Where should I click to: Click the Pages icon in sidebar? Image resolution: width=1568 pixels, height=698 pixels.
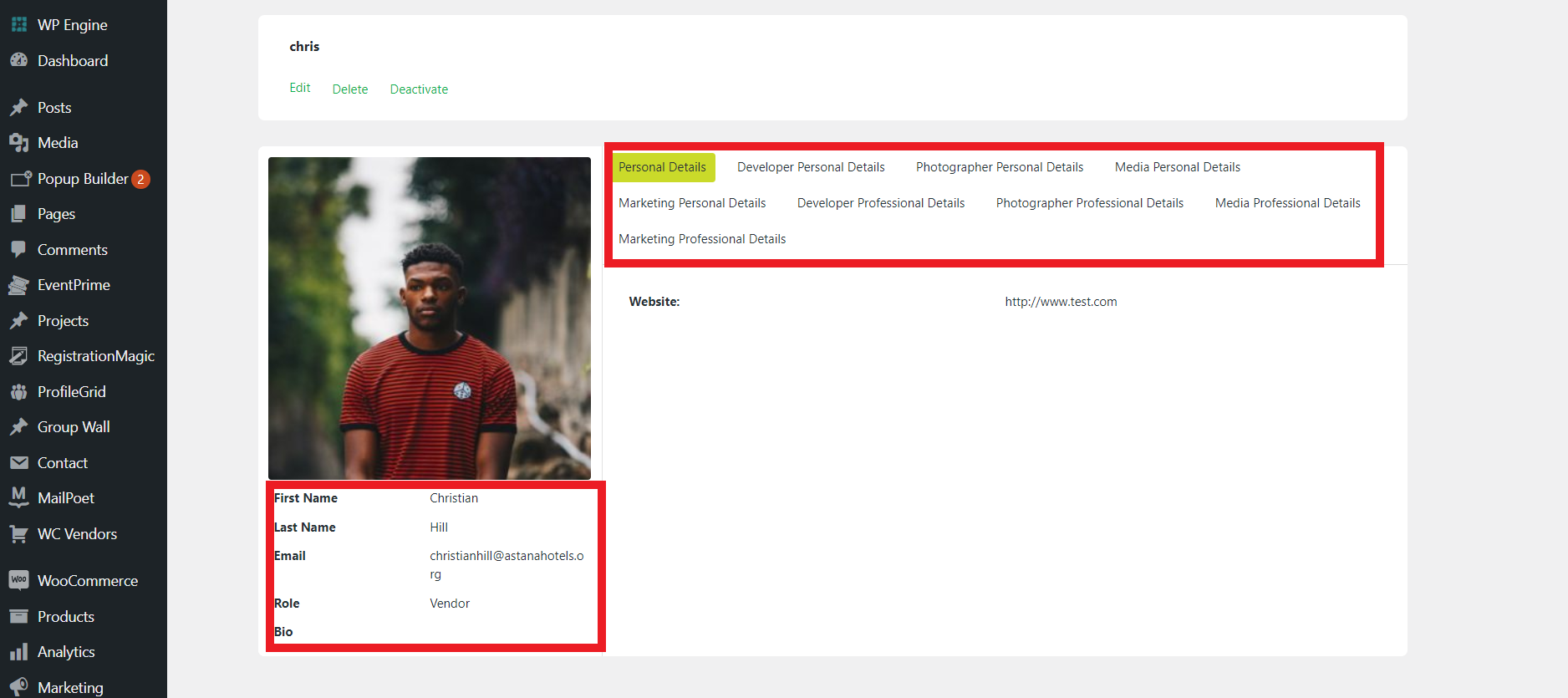(x=18, y=214)
